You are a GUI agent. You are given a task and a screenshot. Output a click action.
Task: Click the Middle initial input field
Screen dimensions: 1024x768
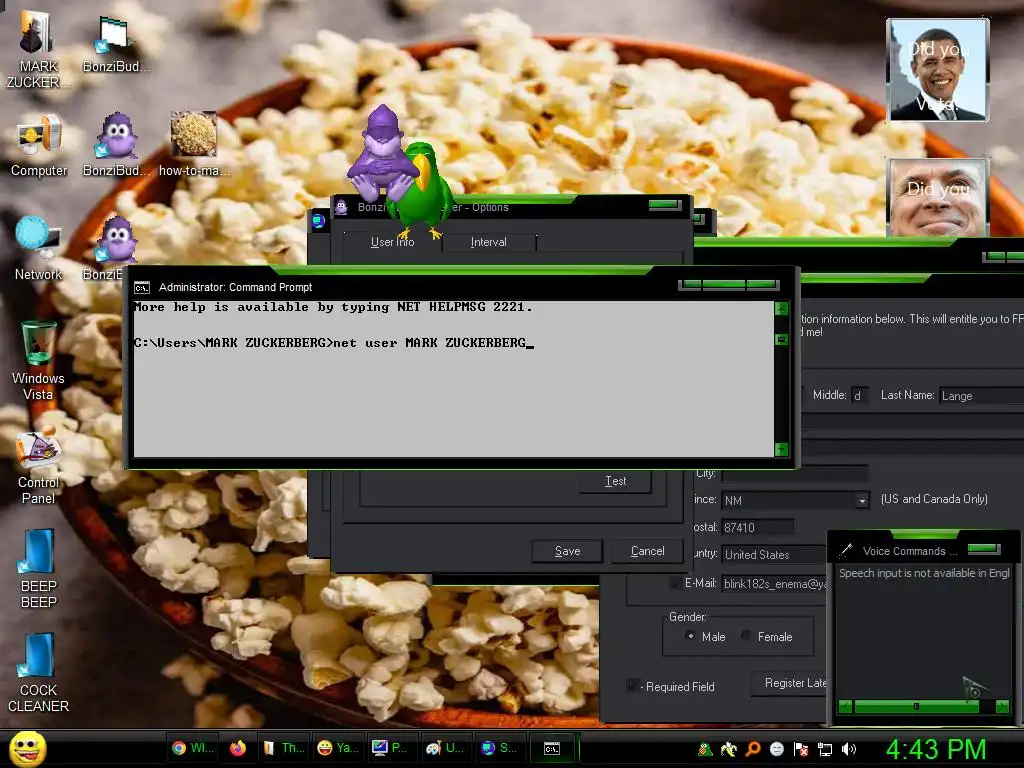pyautogui.click(x=860, y=396)
